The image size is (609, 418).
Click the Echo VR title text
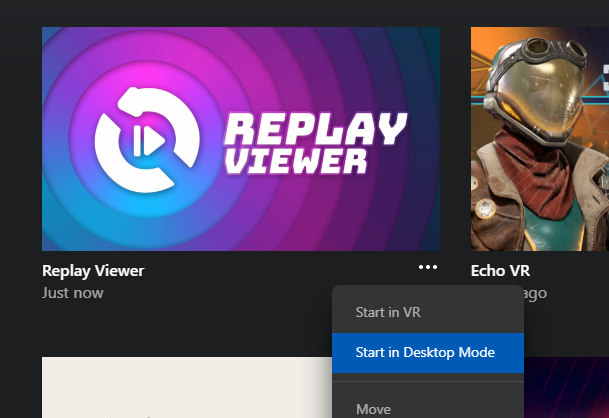click(500, 271)
